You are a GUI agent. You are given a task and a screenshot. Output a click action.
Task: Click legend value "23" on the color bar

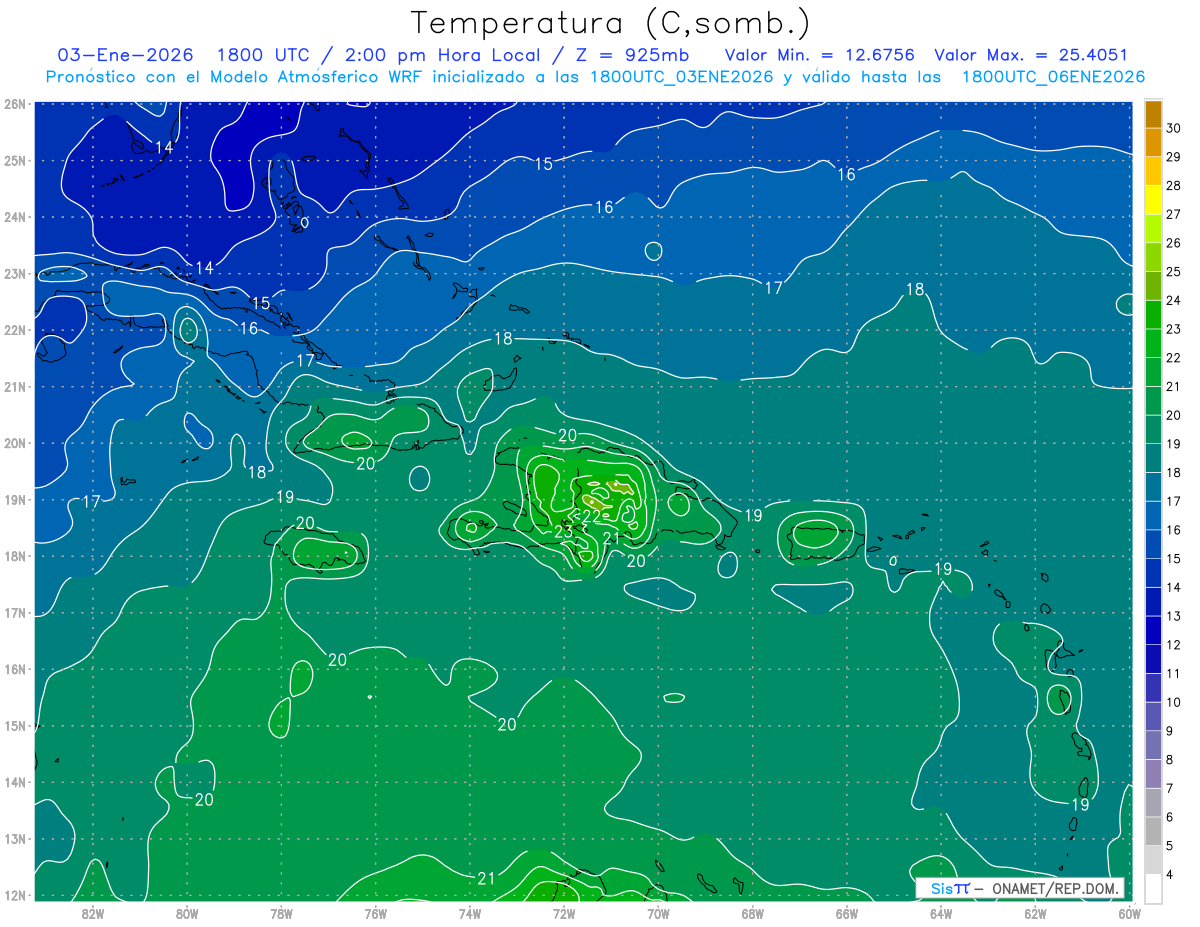tap(1173, 329)
